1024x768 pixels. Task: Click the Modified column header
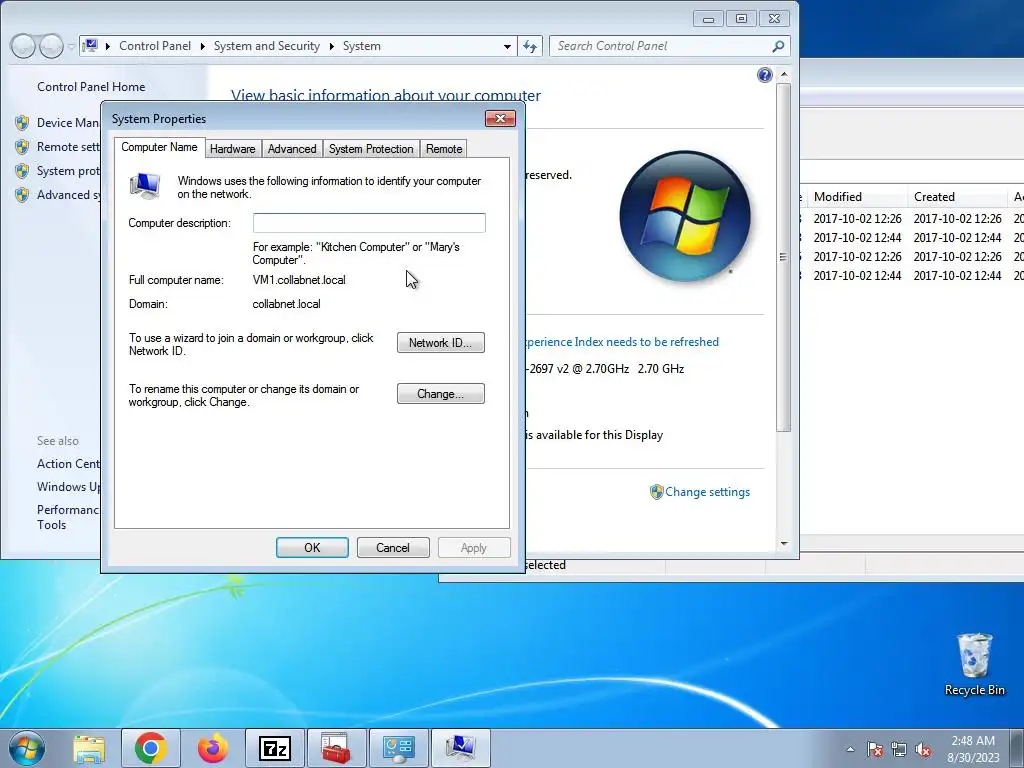click(856, 197)
